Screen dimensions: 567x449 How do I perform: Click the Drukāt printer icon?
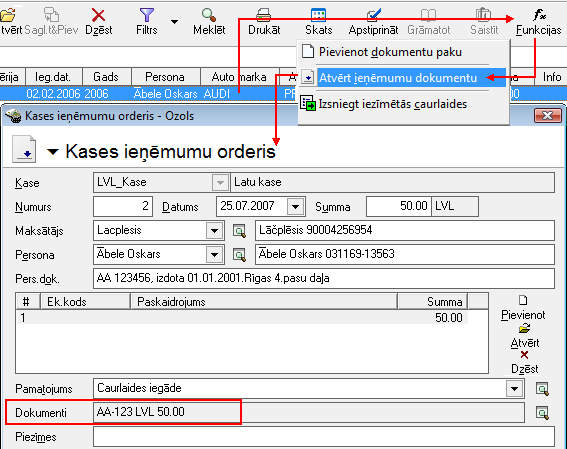tap(264, 15)
